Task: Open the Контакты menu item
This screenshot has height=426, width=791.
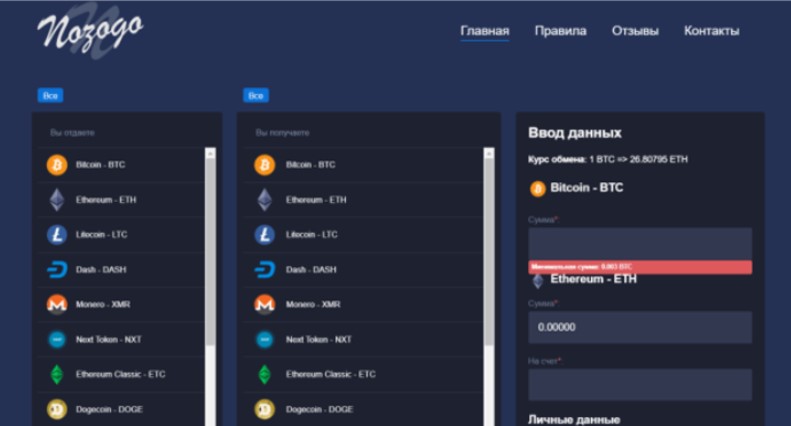Action: coord(712,31)
